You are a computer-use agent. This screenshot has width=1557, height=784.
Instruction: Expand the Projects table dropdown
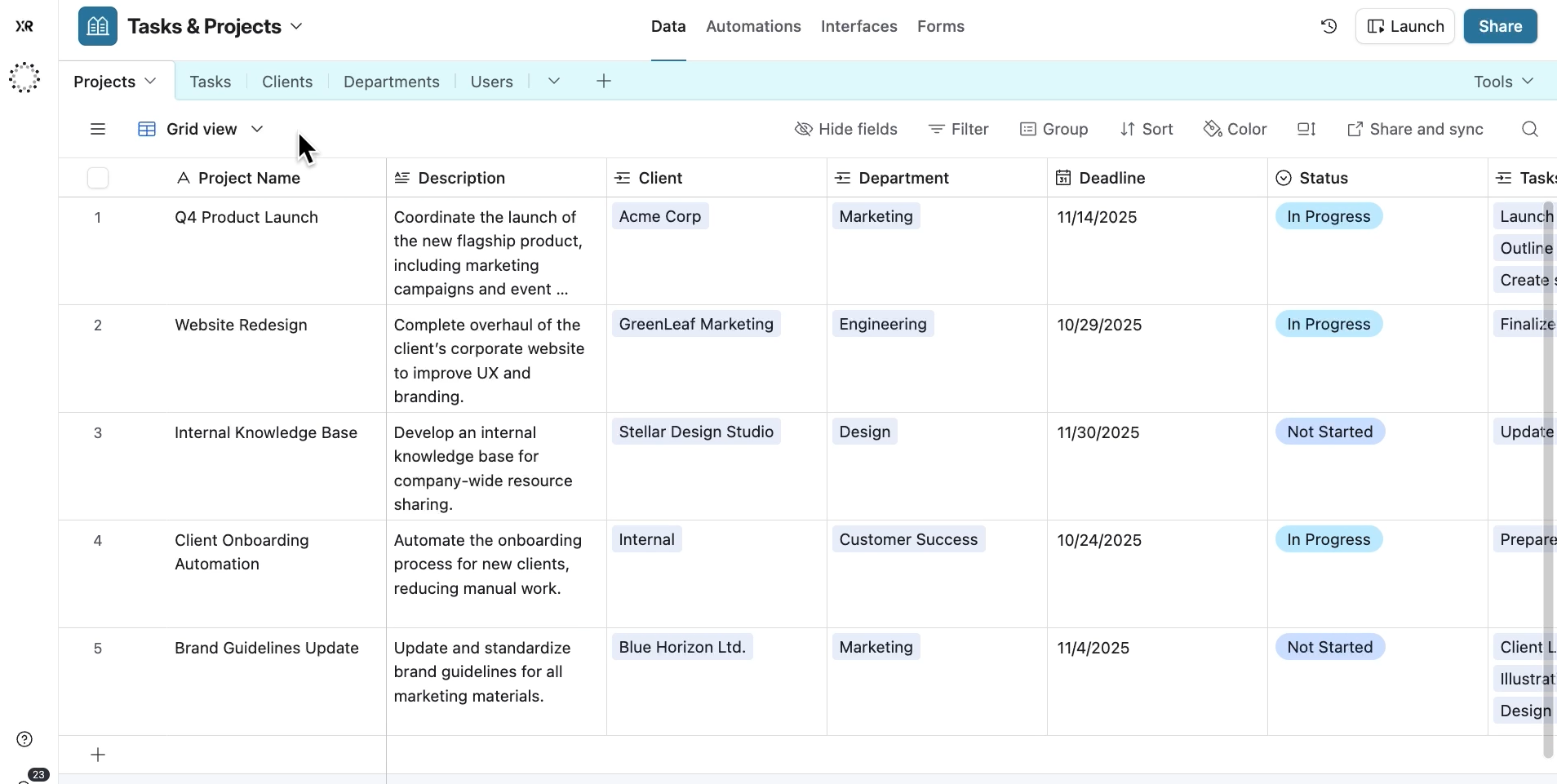tap(150, 81)
